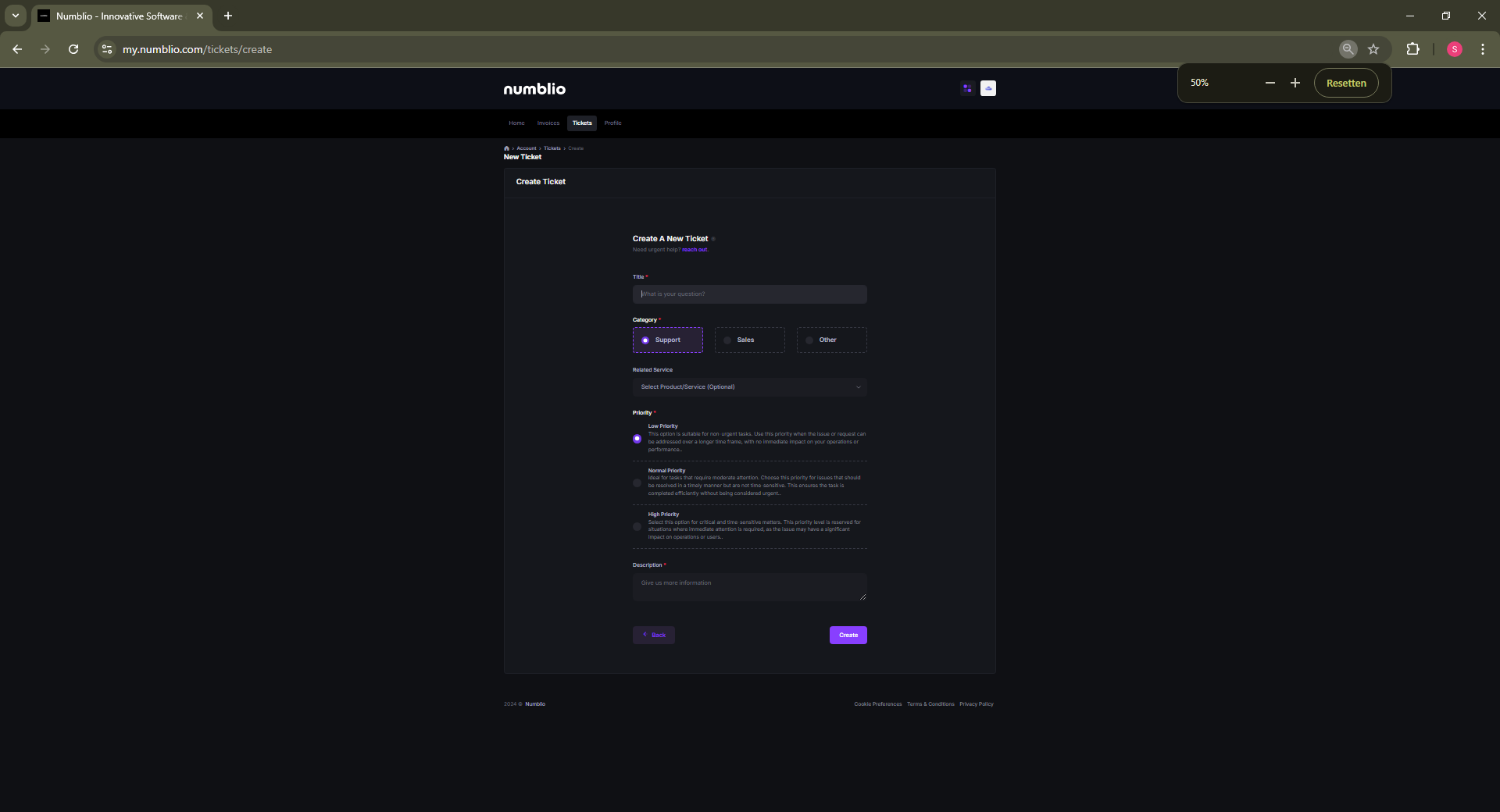
Task: Click the Numblio footer link
Action: pyautogui.click(x=535, y=704)
